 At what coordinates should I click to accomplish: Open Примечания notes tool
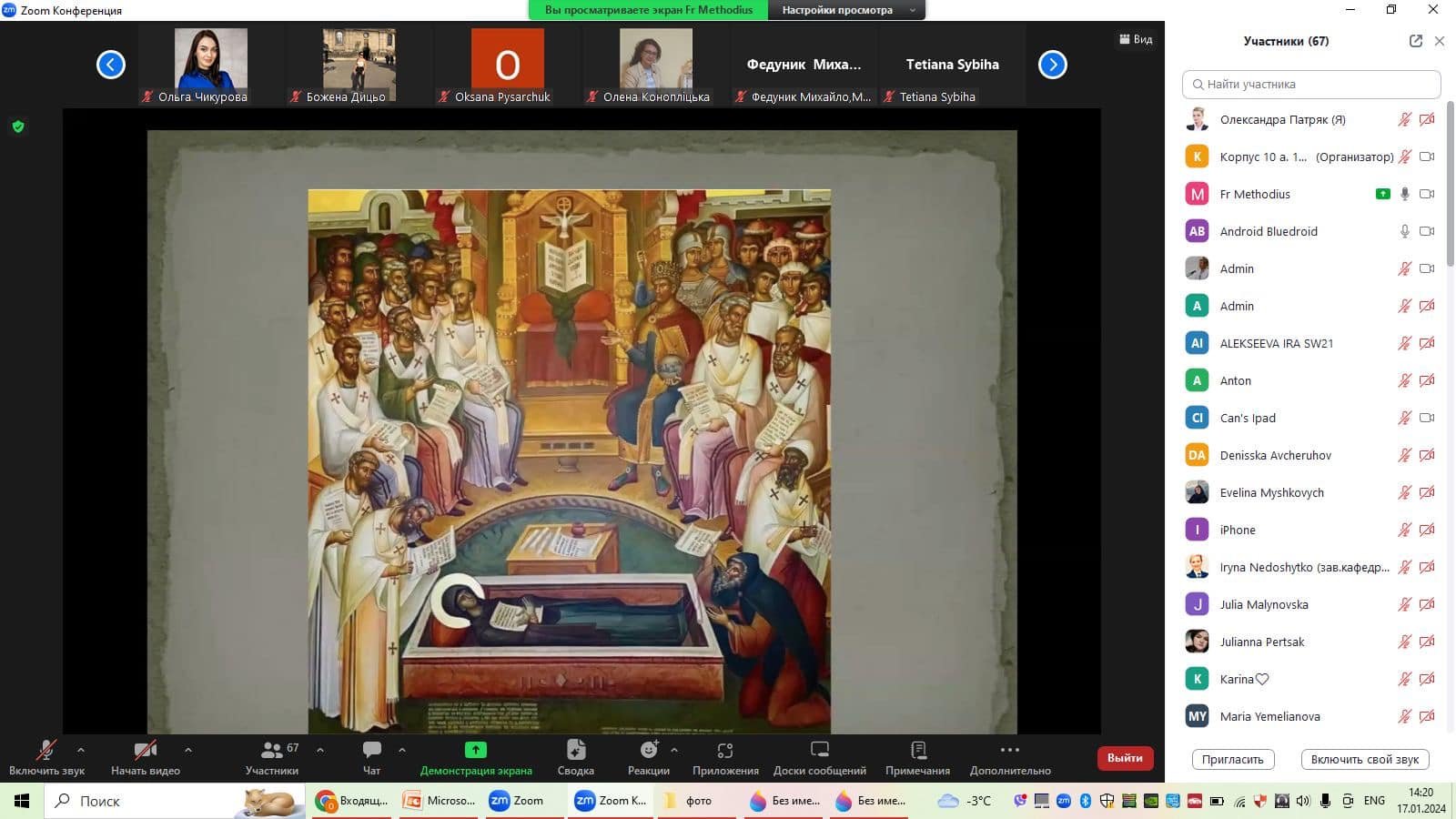[x=917, y=758]
